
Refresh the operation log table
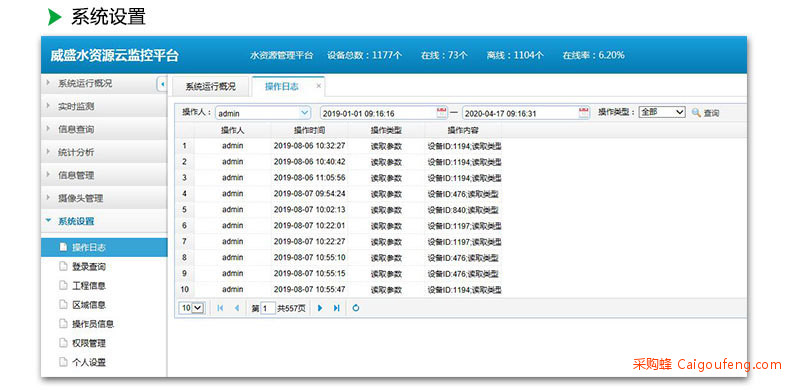[356, 308]
